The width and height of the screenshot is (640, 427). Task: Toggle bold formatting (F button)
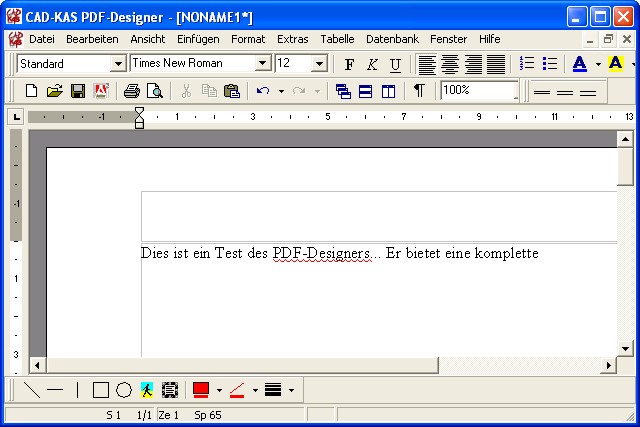[x=349, y=64]
